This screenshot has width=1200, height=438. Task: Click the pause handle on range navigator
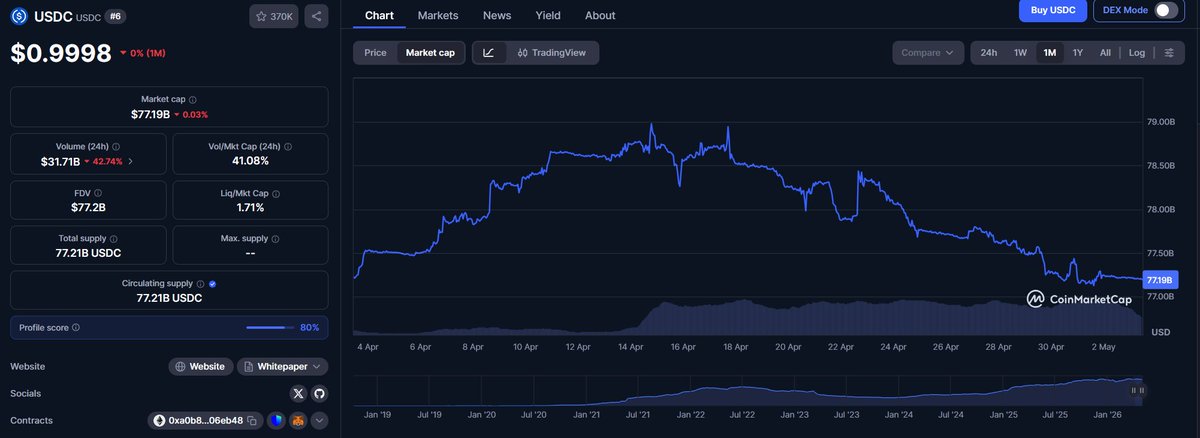click(x=1138, y=390)
